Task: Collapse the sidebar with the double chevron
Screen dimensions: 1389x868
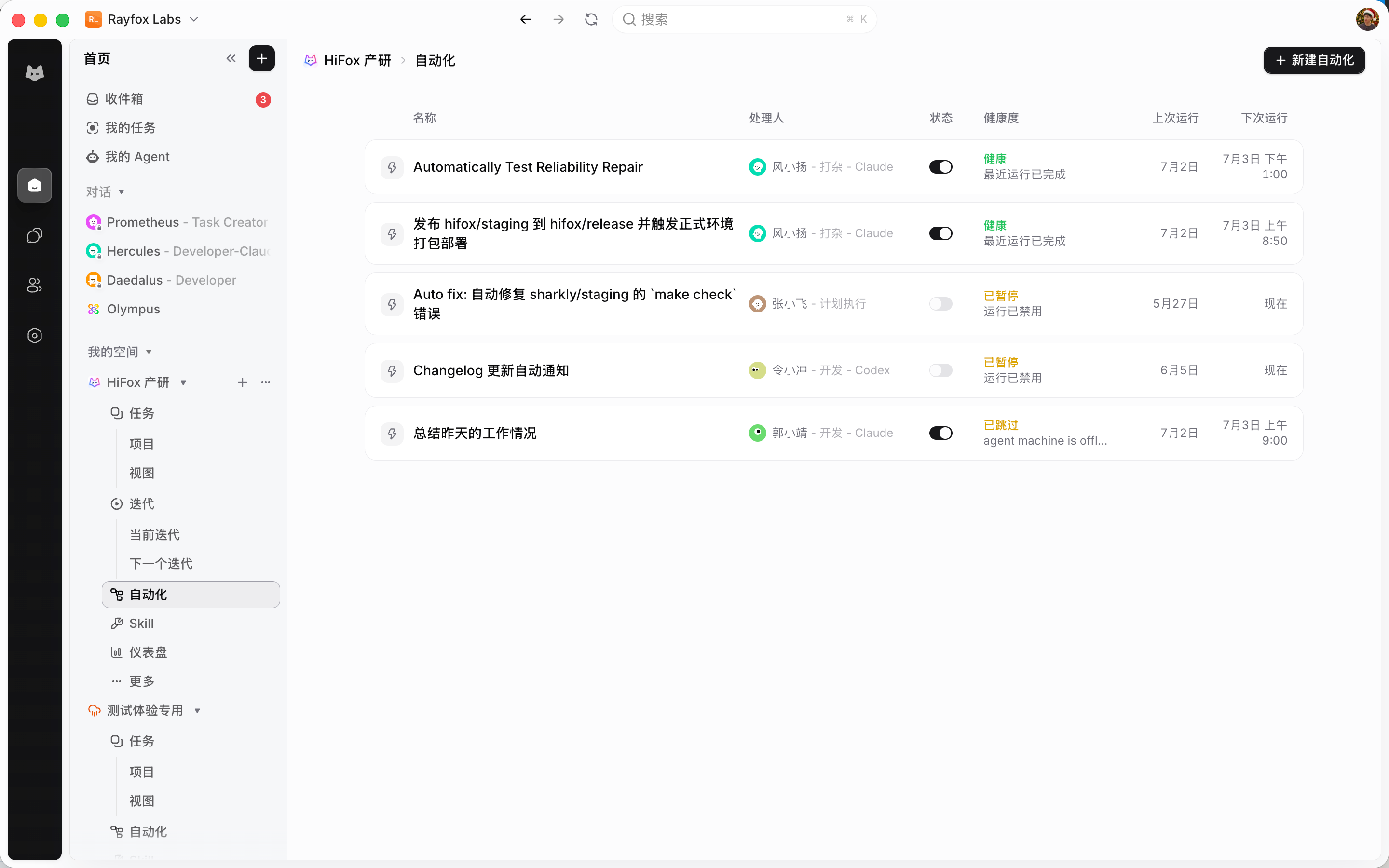Action: point(231,58)
